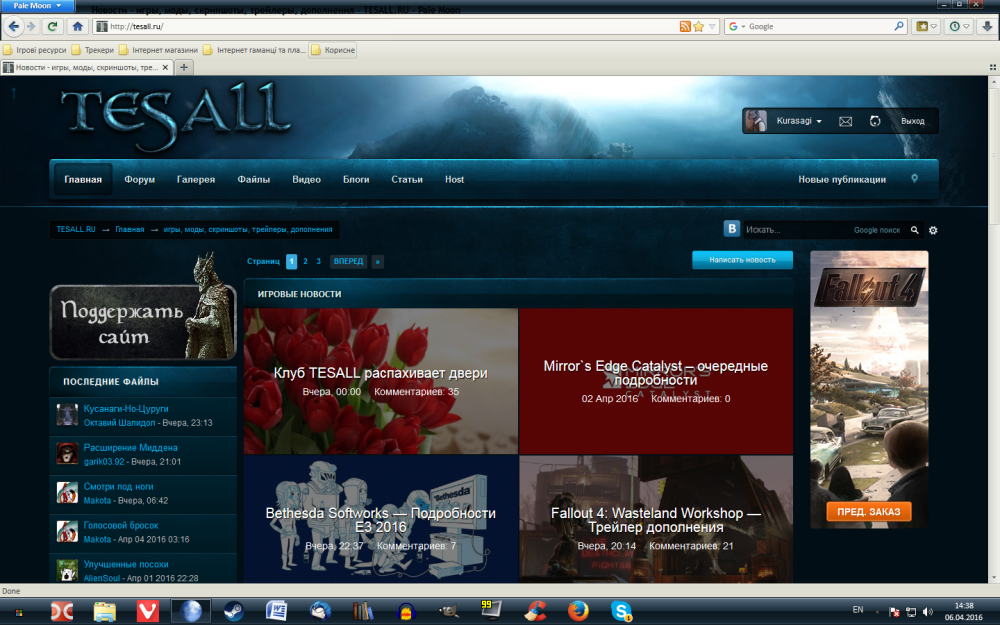Open Fallout 4 Wasteland Workshop news
The image size is (1000, 625).
656,518
